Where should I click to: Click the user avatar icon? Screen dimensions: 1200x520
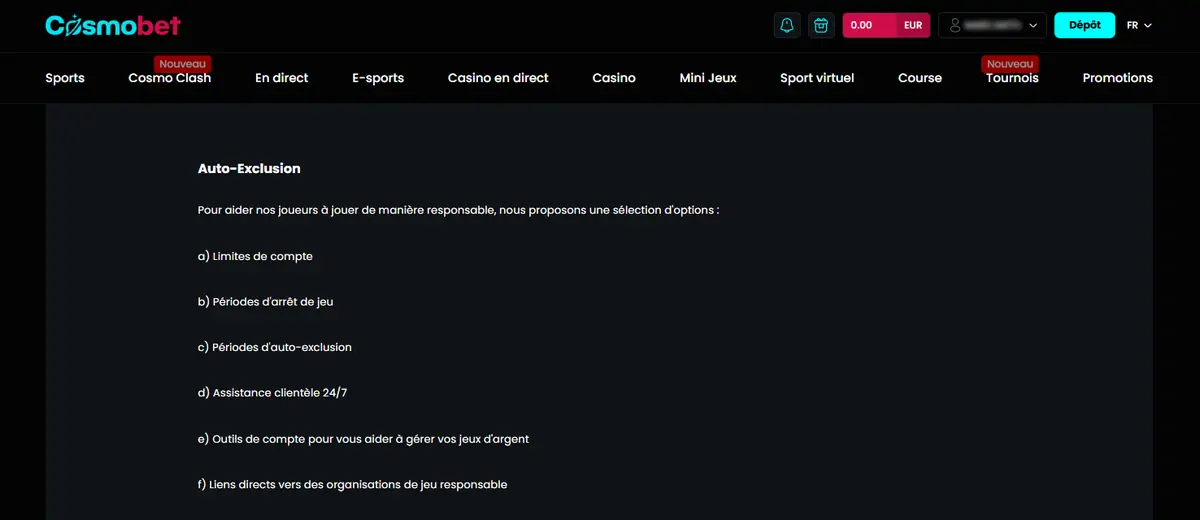click(x=955, y=25)
